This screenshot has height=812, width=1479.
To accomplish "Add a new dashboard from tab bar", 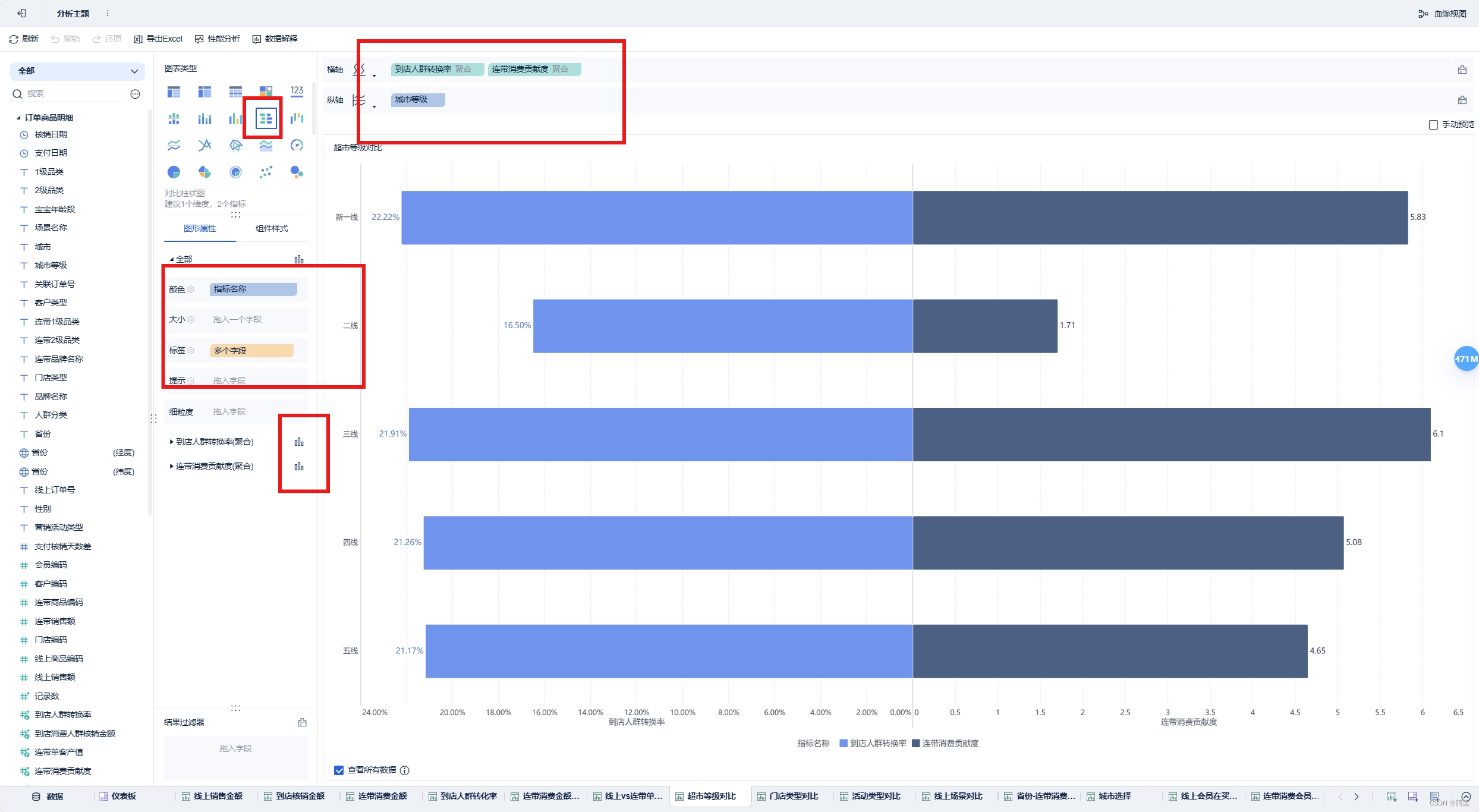I will coord(1413,797).
